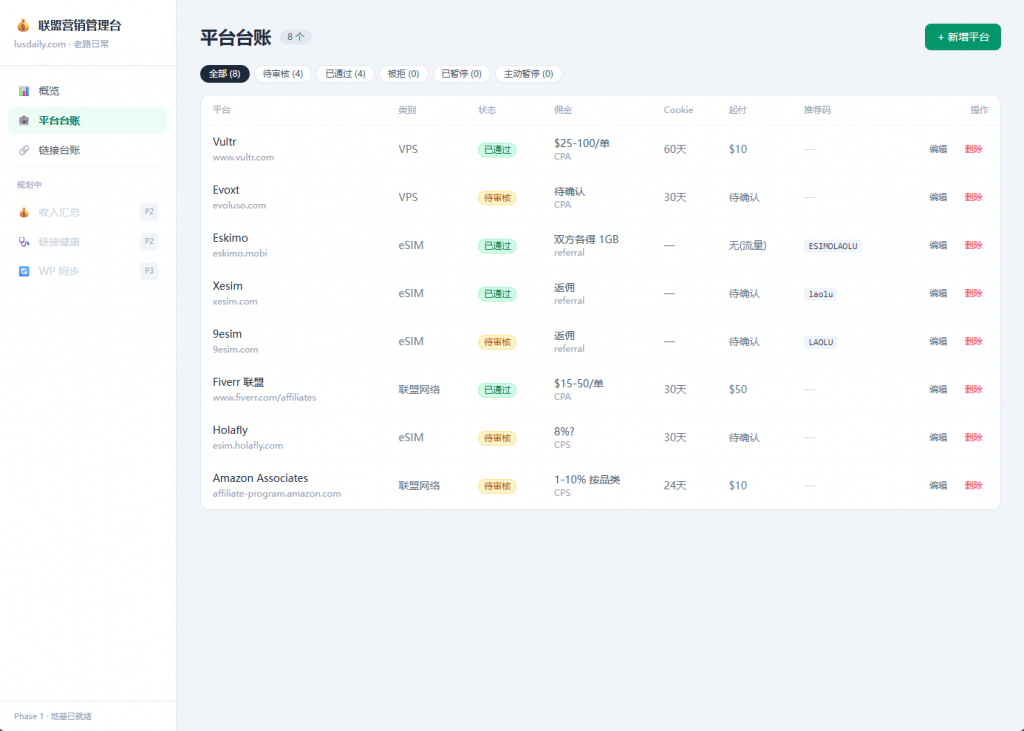Edit the Evoxt platform row
Viewport: 1024px width, 731px height.
click(x=938, y=197)
